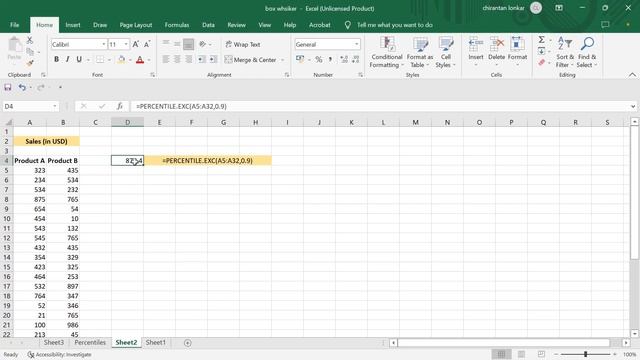This screenshot has width=640, height=360.
Task: Switch to Page Layout view in status bar
Action: (x=521, y=354)
